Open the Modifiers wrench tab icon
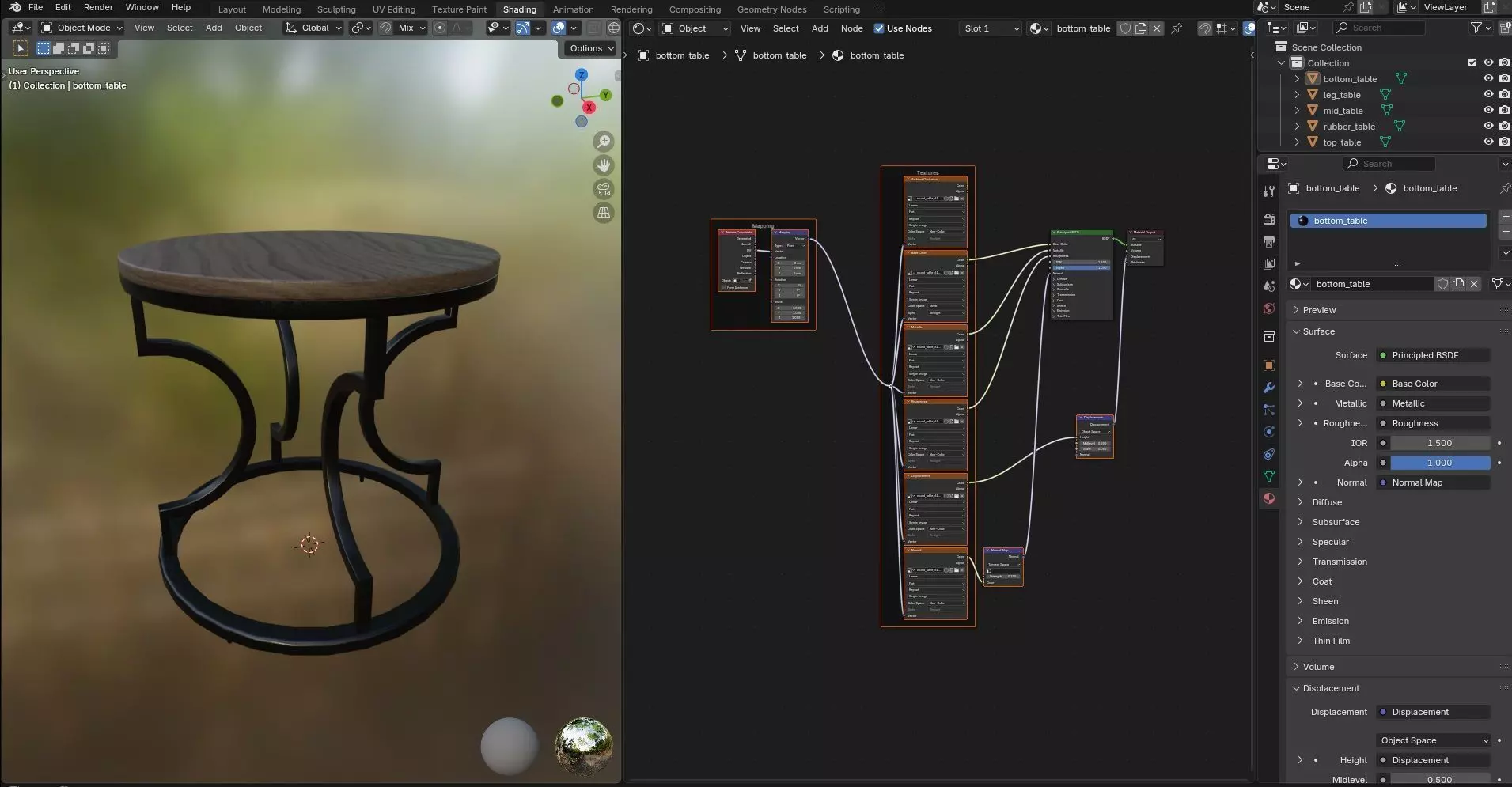1512x787 pixels. (1269, 388)
